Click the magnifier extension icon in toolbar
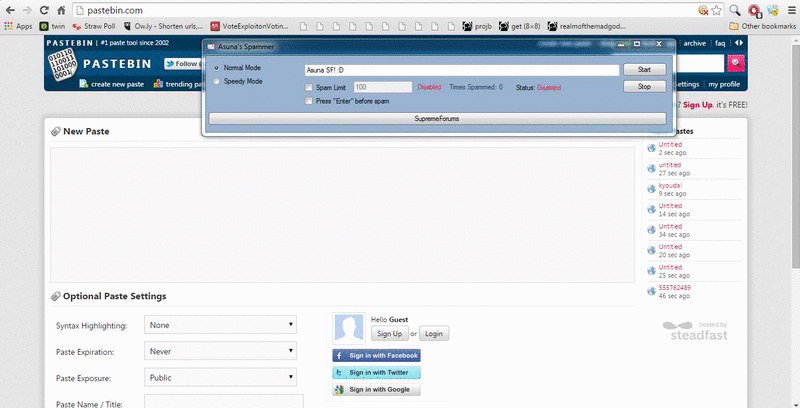The height and width of the screenshot is (408, 800). tap(735, 10)
